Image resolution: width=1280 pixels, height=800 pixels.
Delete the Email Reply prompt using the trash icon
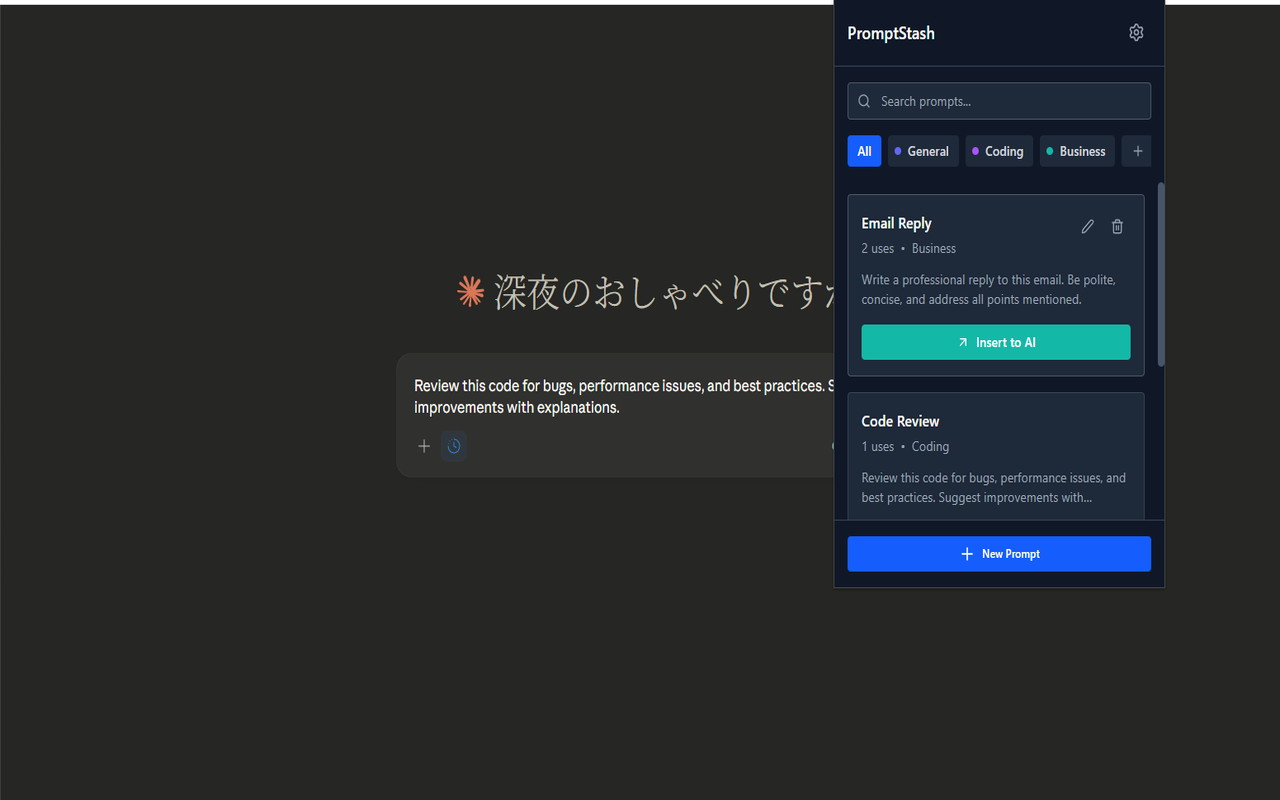tap(1117, 226)
